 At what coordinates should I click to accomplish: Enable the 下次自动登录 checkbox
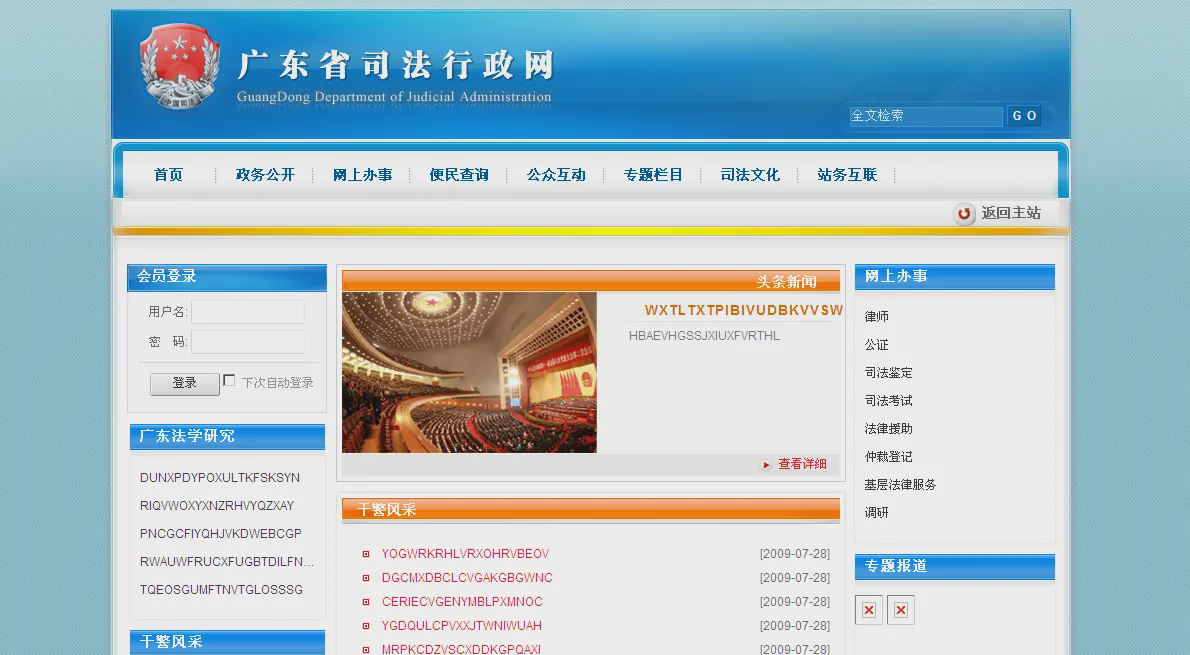point(229,381)
